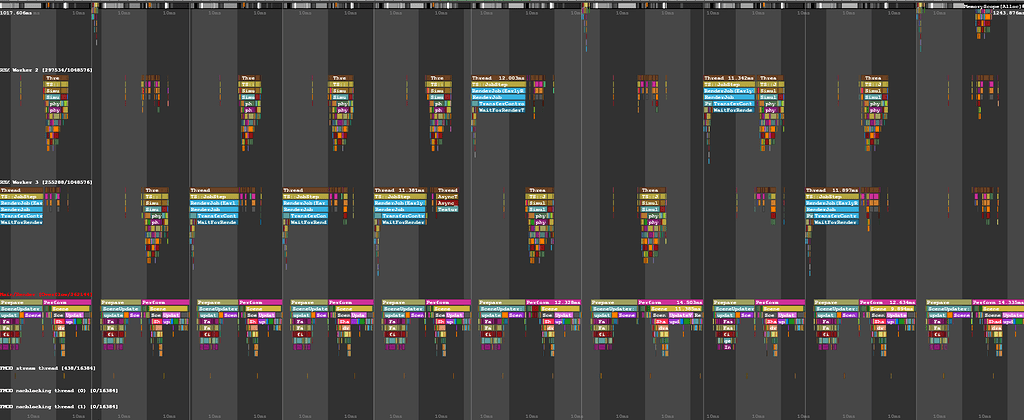Select the dark red Async block in Worker 3
Screen dimensions: 1024x420
point(447,202)
